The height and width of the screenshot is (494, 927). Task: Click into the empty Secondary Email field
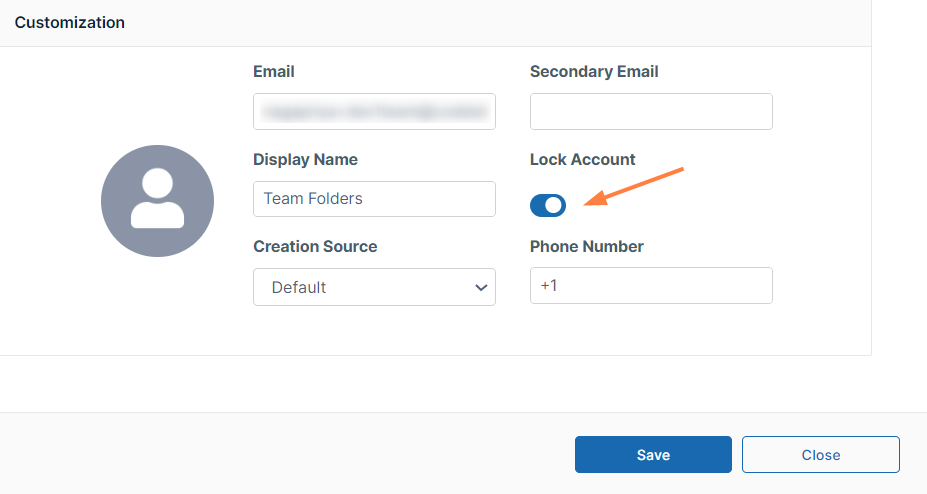pos(651,112)
